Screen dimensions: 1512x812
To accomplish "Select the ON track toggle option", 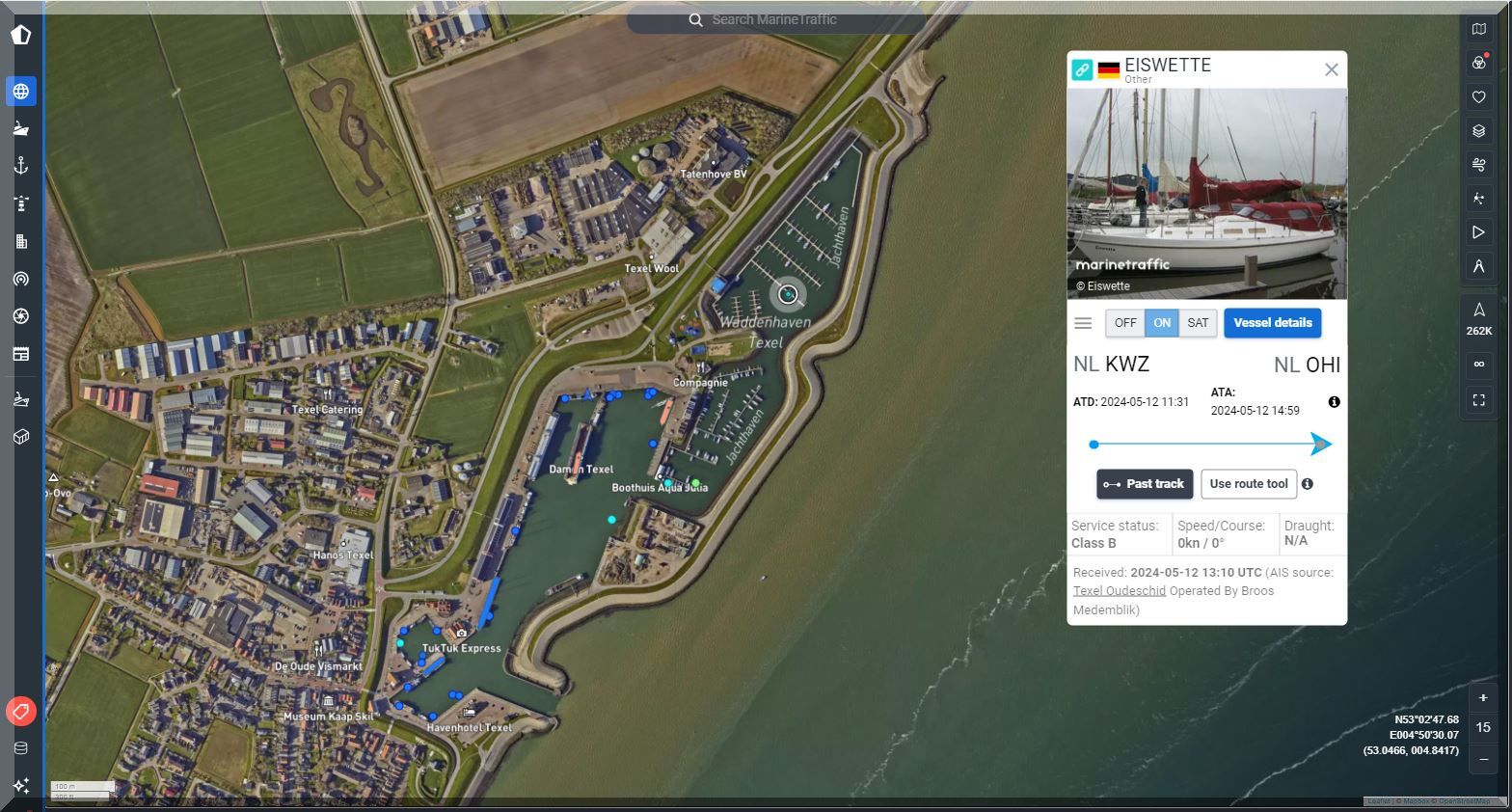I will (1162, 323).
